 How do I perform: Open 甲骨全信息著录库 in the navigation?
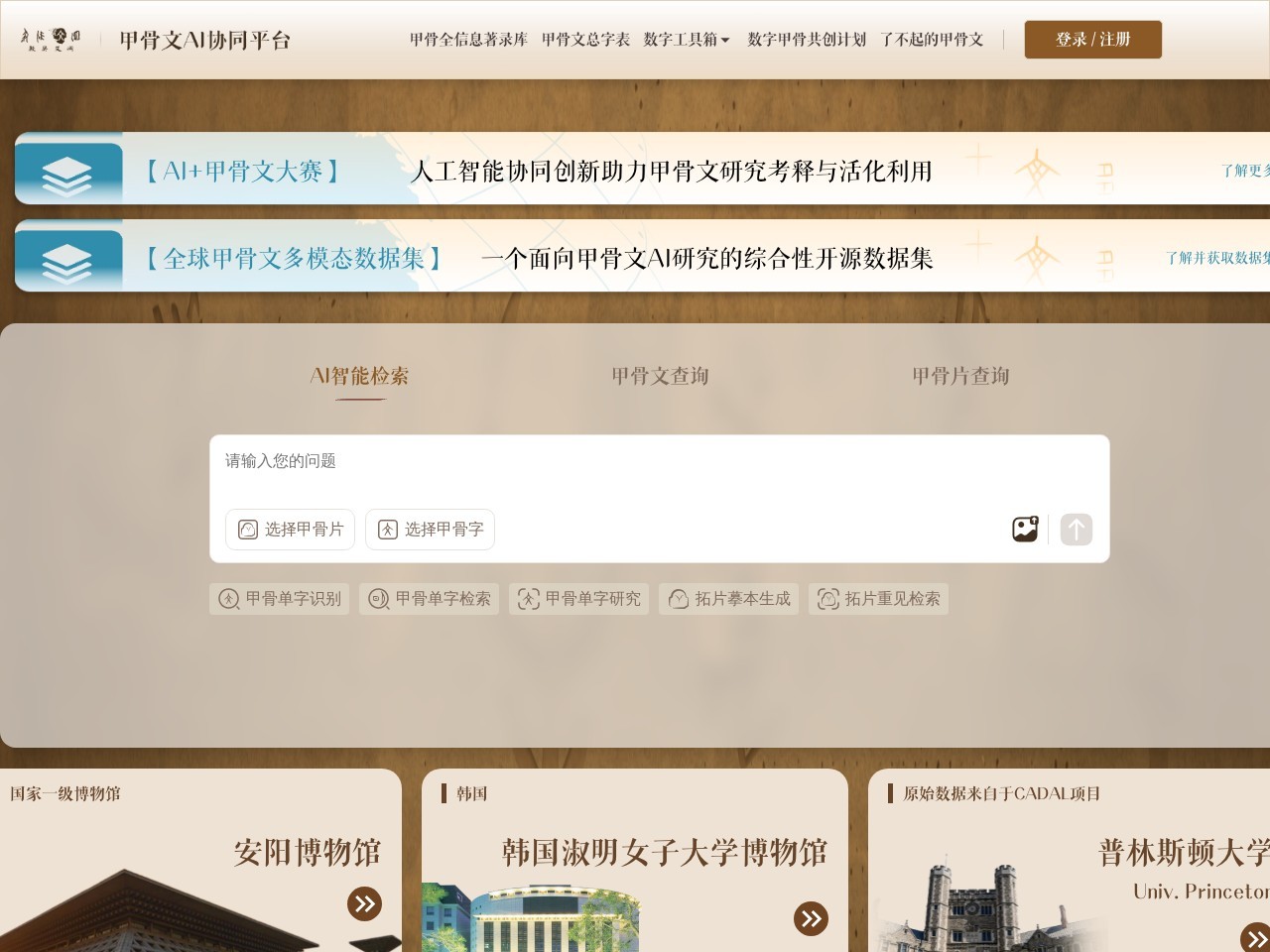coord(468,40)
